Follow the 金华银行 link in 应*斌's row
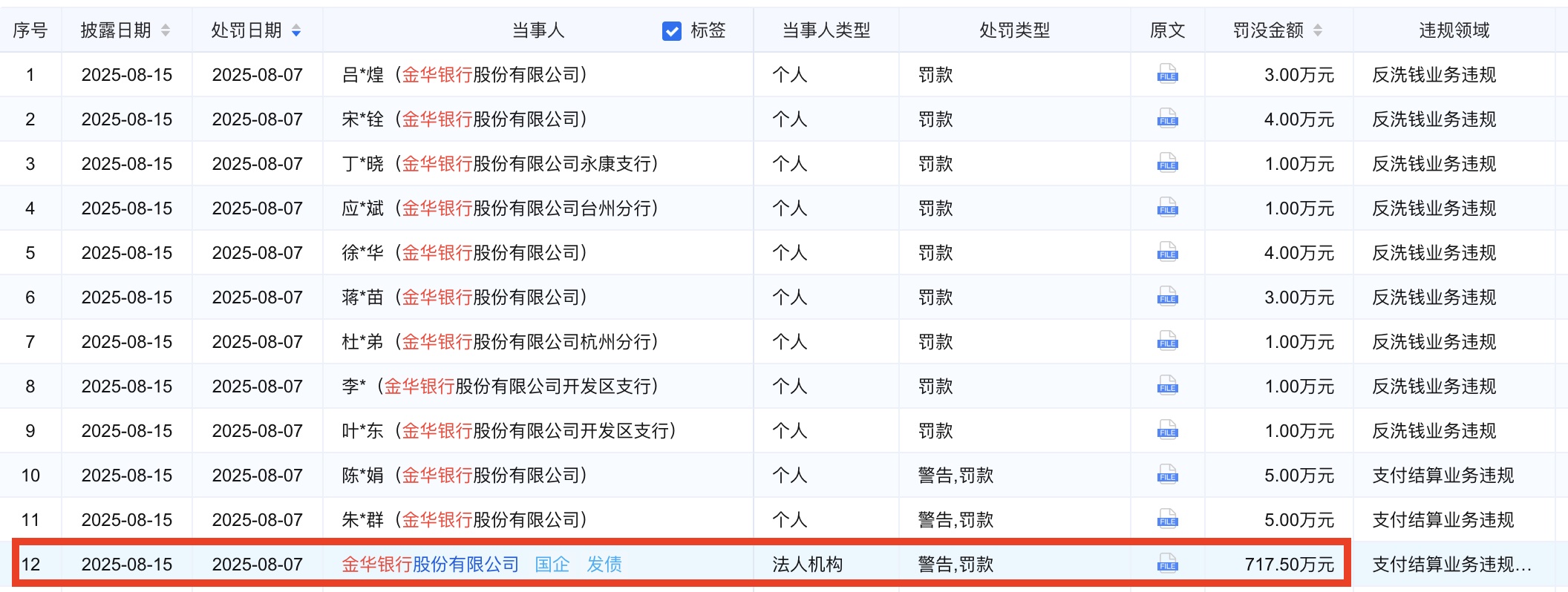 (437, 208)
